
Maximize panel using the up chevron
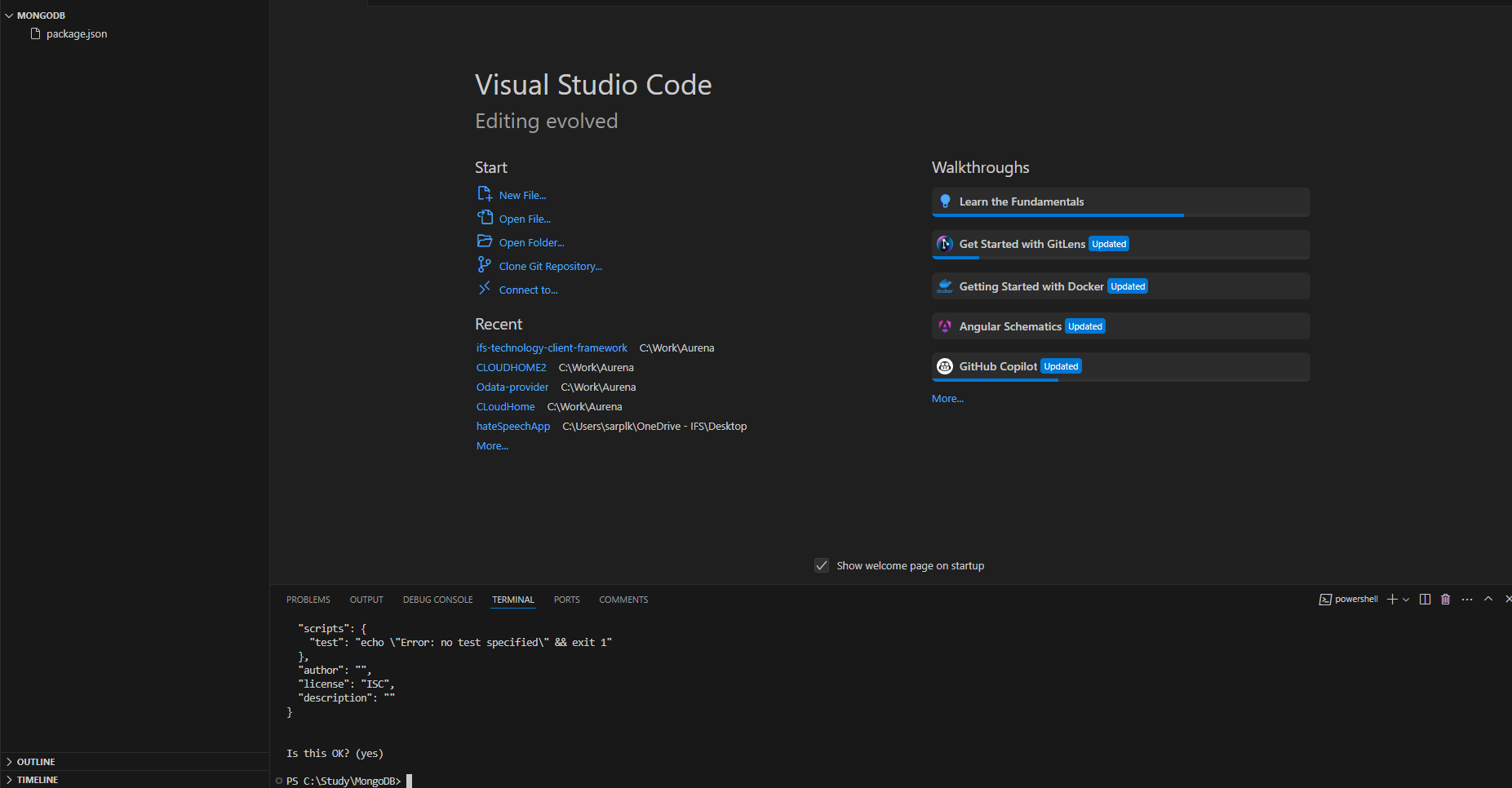tap(1488, 599)
